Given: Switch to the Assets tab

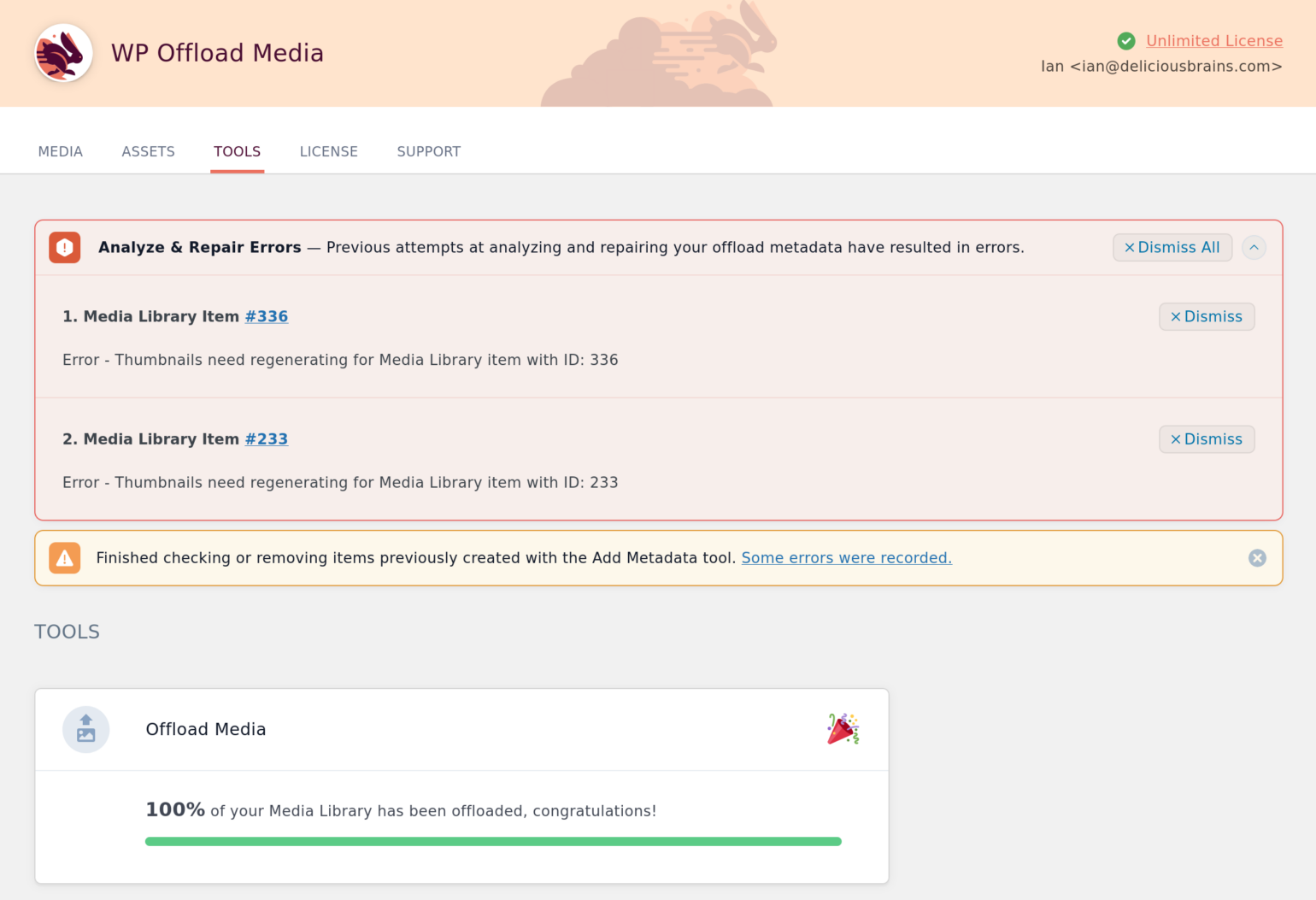Looking at the screenshot, I should pyautogui.click(x=149, y=151).
